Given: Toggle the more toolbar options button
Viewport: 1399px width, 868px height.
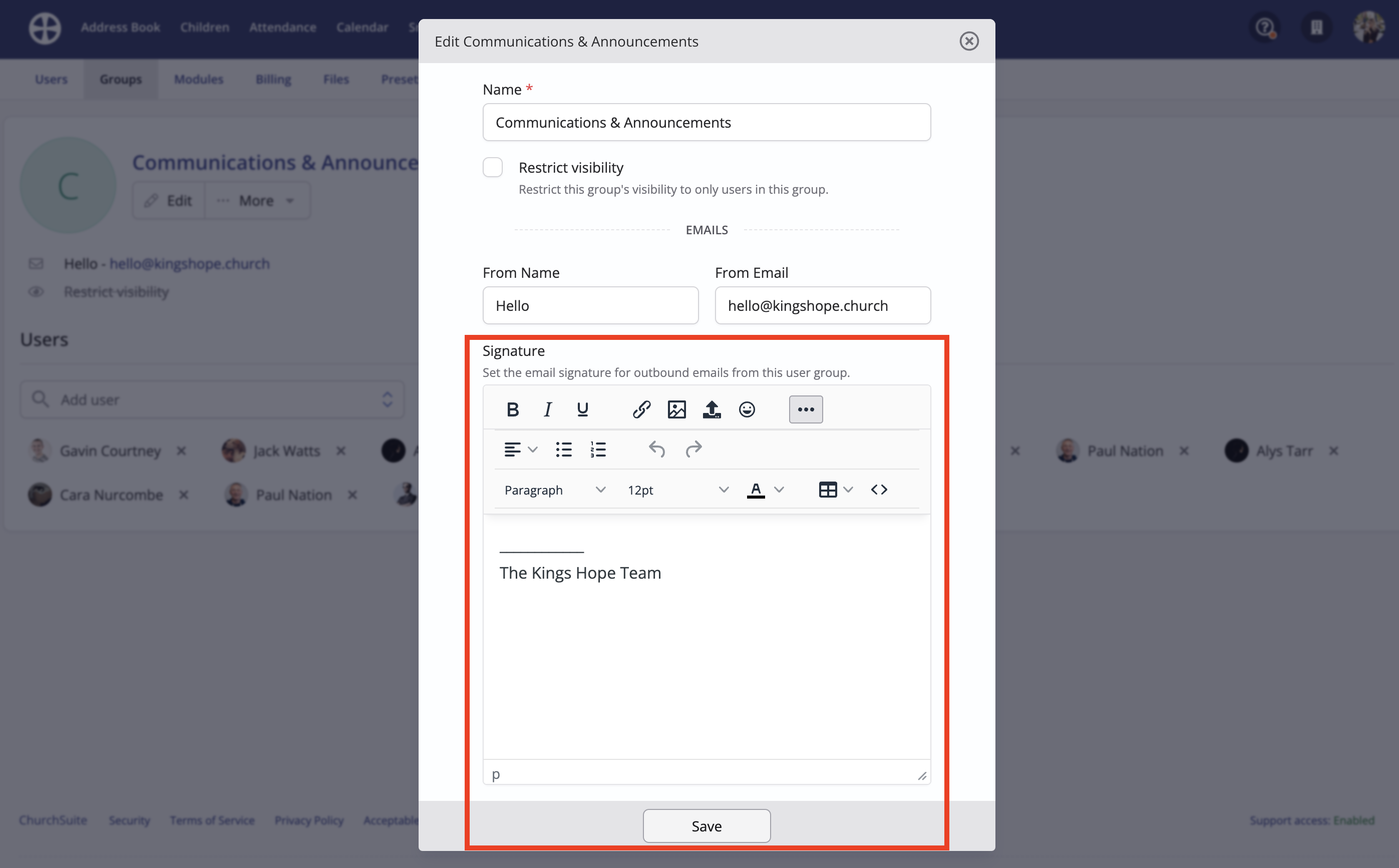Looking at the screenshot, I should coord(805,409).
